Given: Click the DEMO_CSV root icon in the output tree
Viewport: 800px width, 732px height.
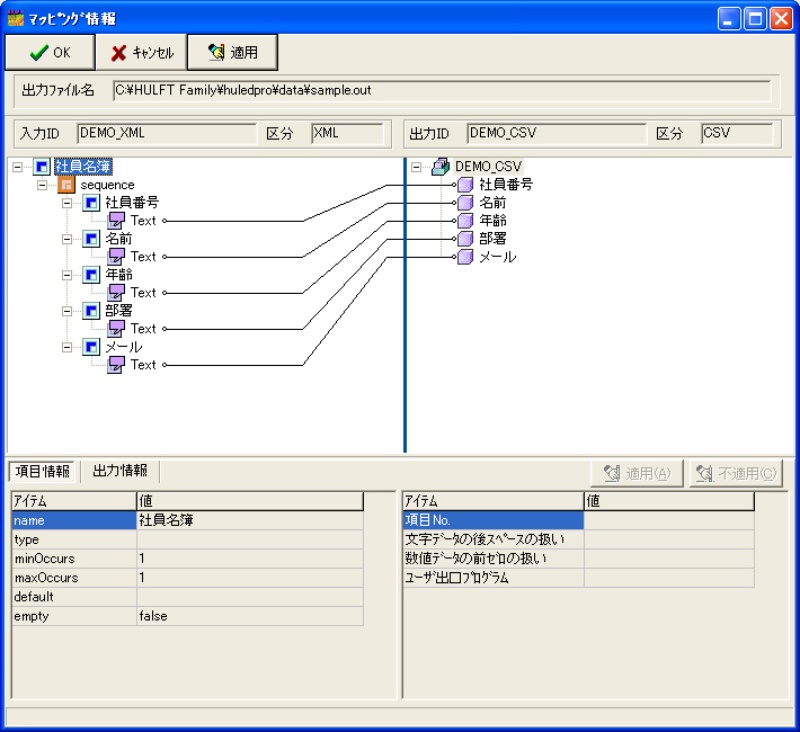Looking at the screenshot, I should click(x=441, y=167).
